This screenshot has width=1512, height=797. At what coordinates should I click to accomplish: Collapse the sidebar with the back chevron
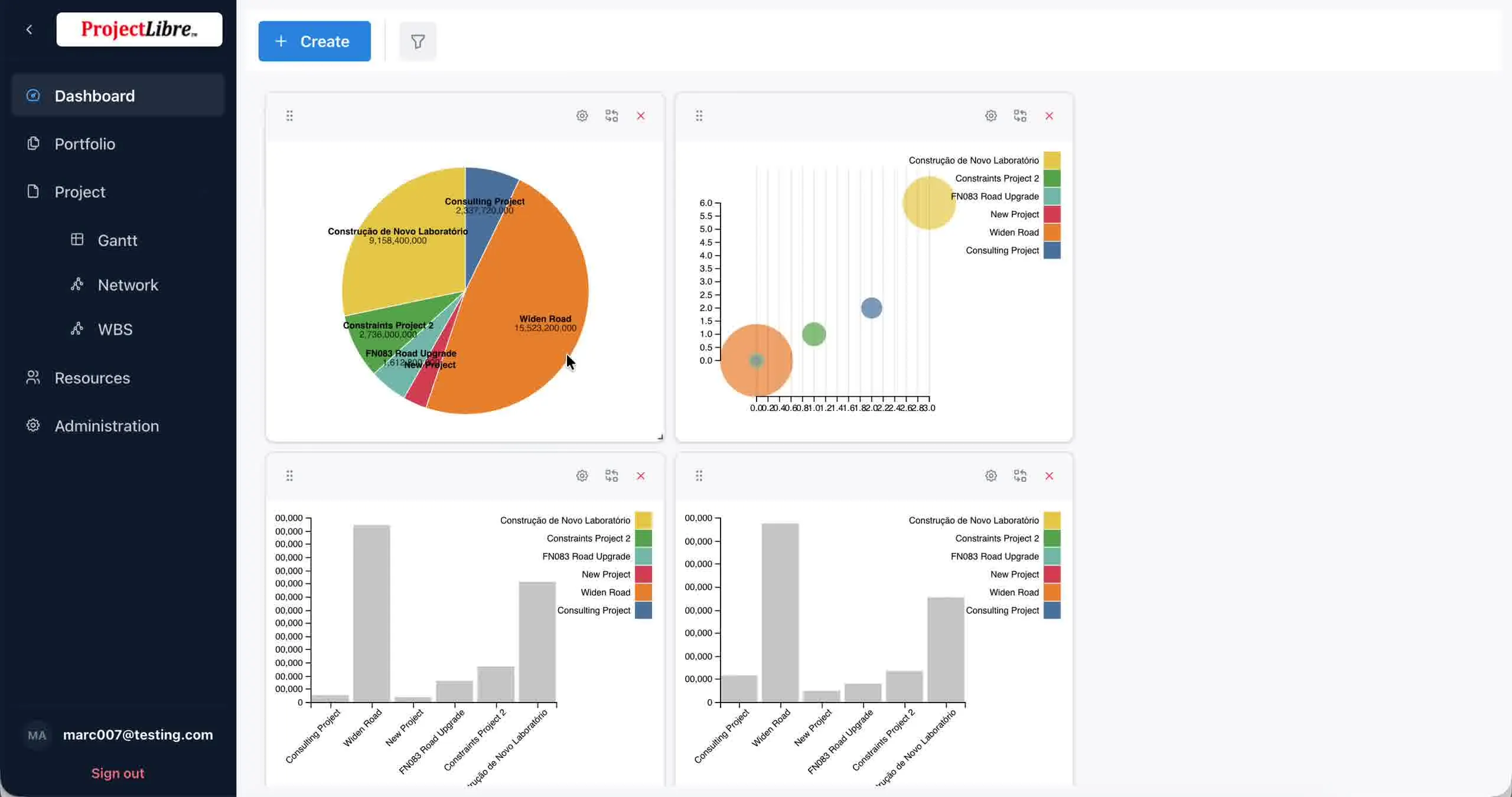[x=30, y=30]
